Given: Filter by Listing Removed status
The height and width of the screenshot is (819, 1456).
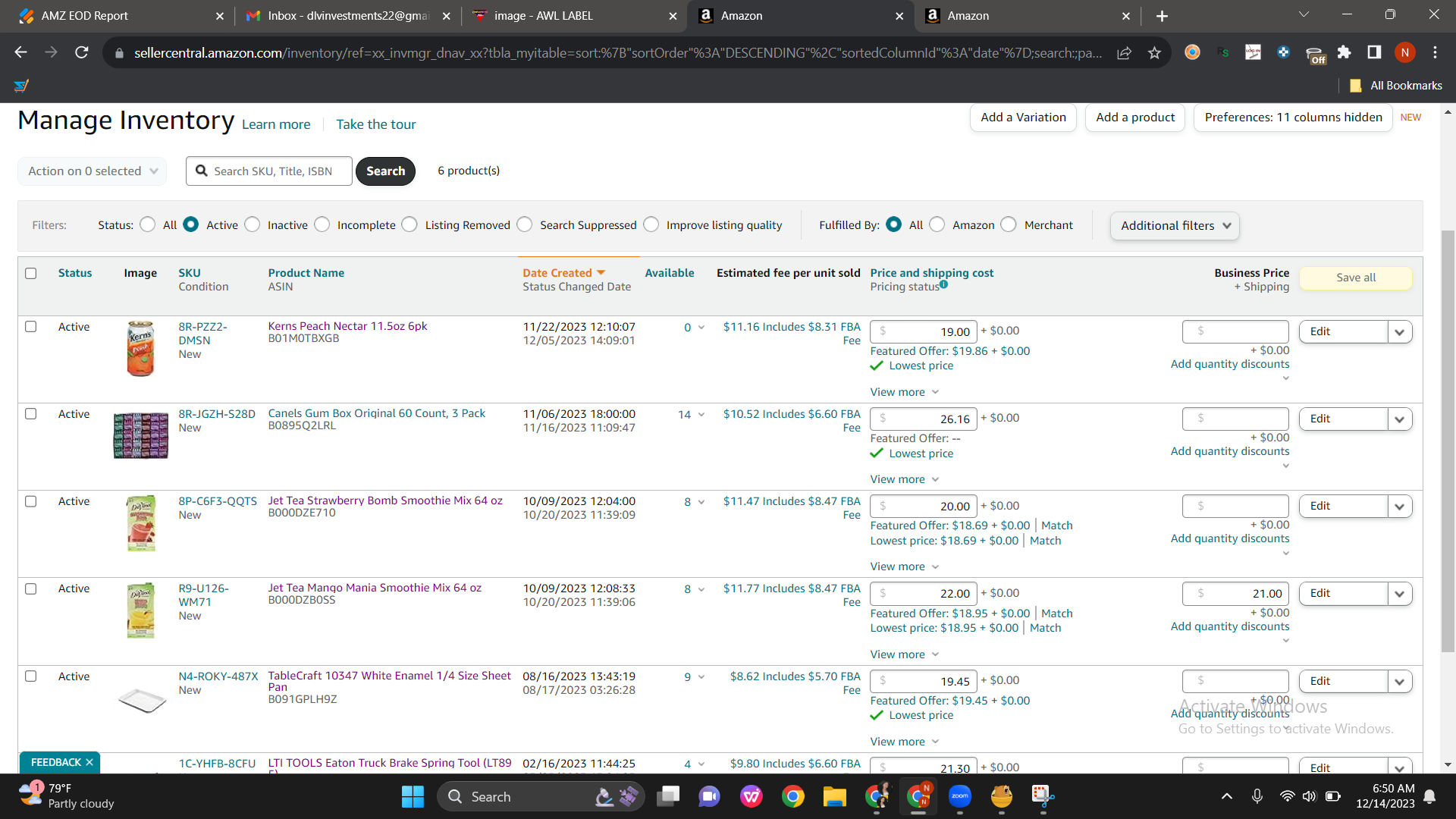Looking at the screenshot, I should coord(409,224).
